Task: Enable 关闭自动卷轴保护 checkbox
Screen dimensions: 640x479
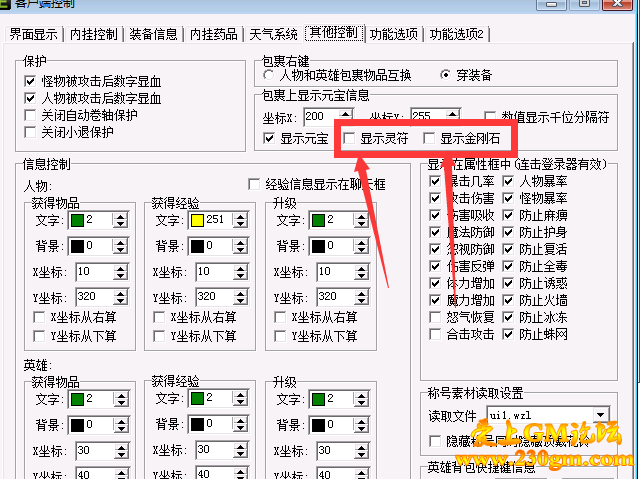Action: [30, 115]
